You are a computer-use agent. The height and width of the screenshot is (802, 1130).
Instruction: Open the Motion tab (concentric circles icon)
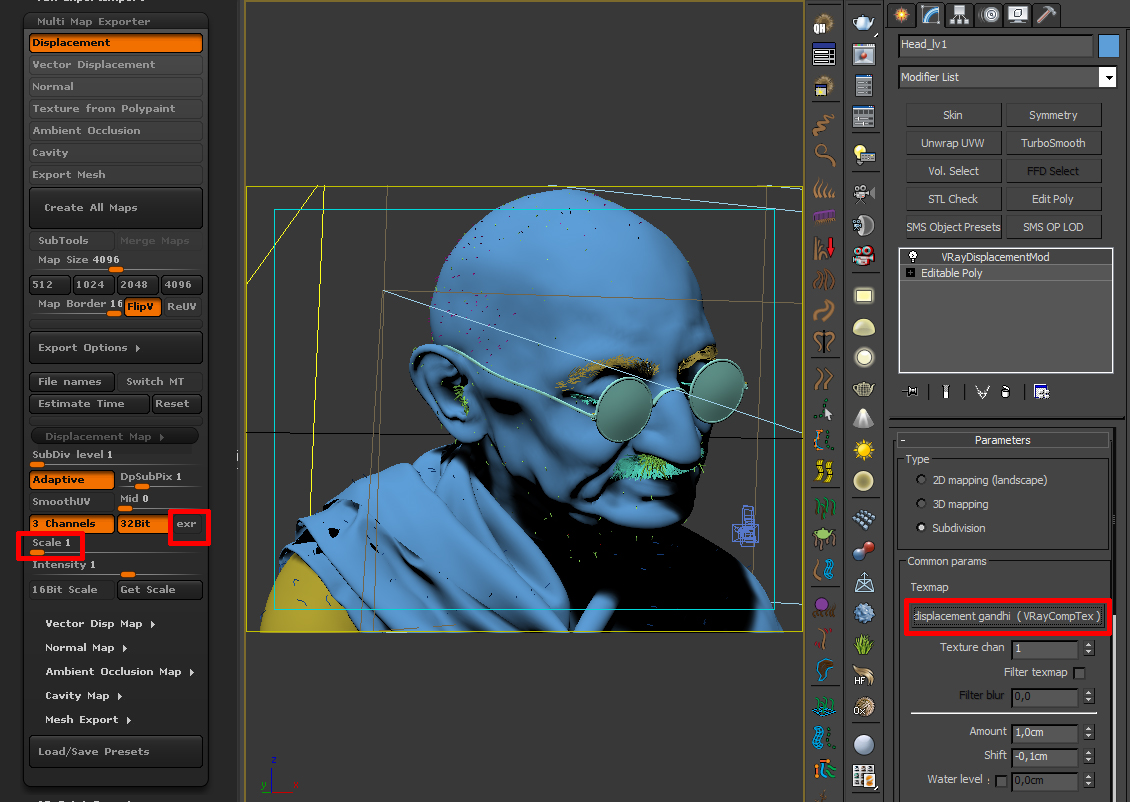[991, 14]
